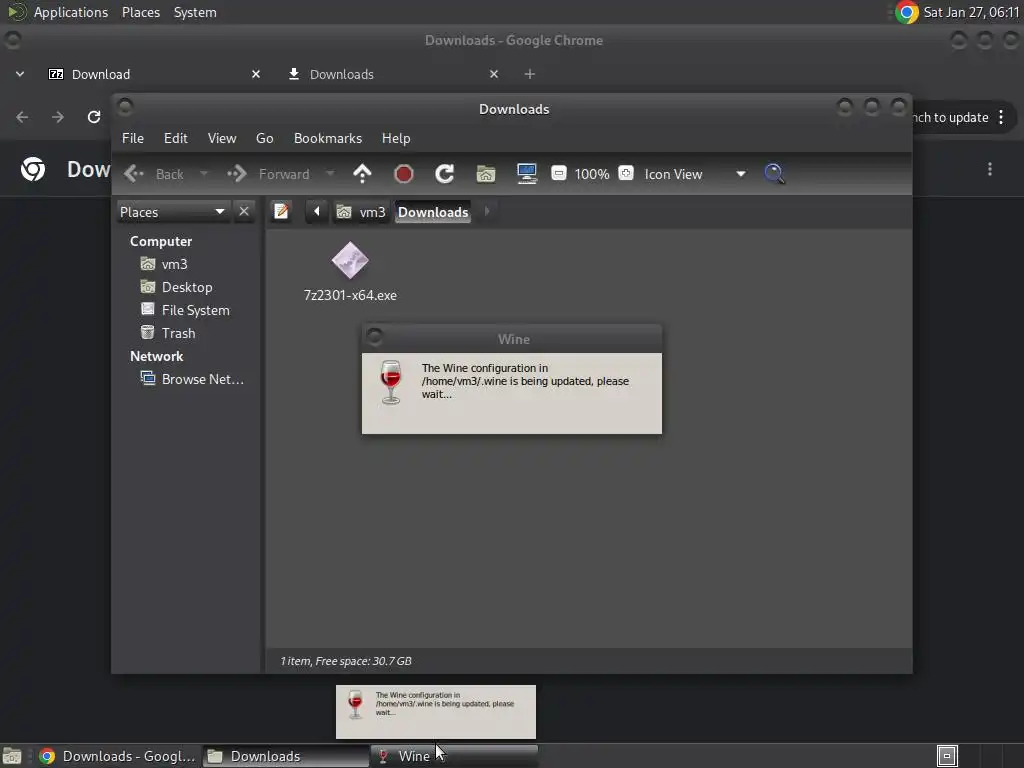Screen dimensions: 1024x768
Task: Open the View menu
Action: 222,138
